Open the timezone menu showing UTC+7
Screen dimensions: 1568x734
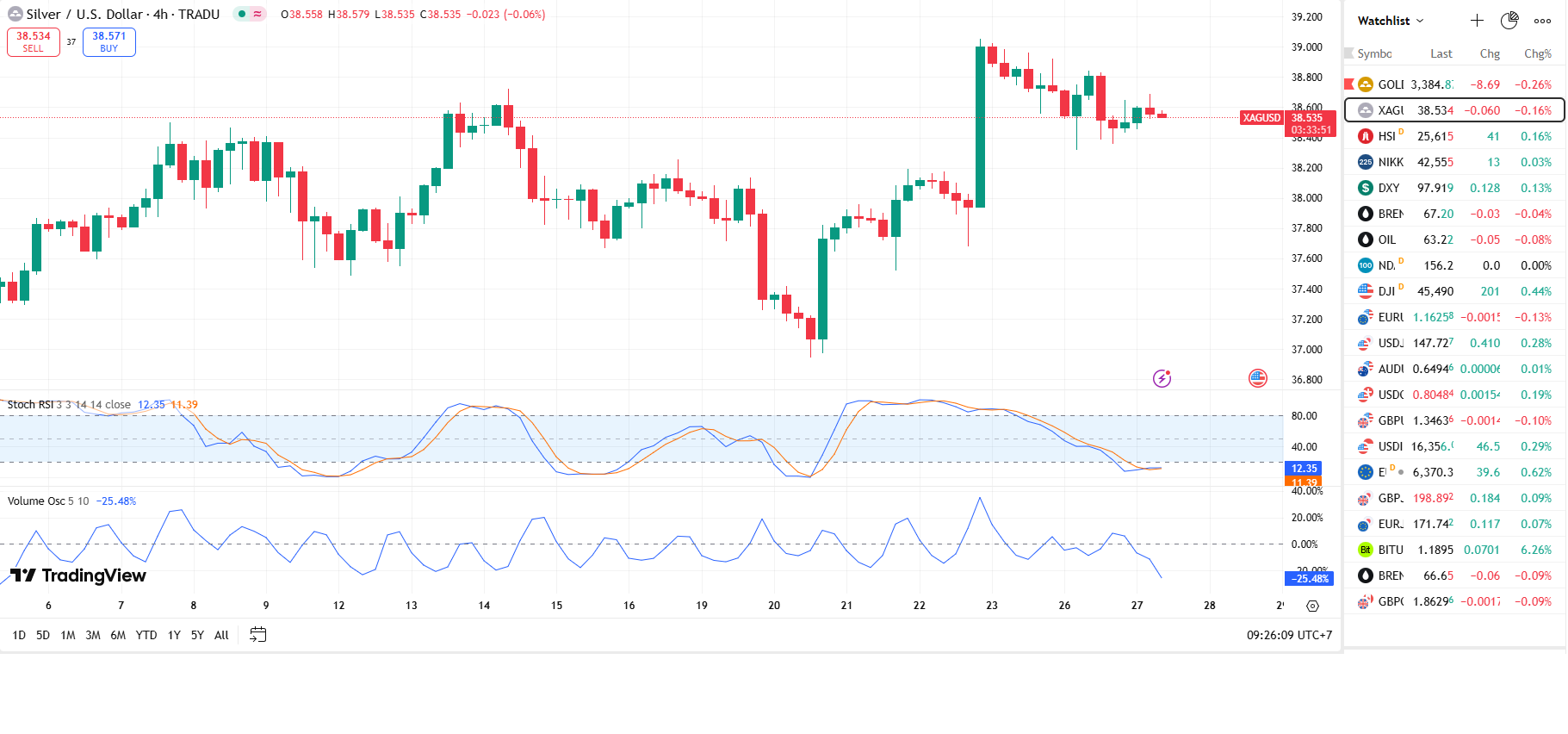[1289, 635]
